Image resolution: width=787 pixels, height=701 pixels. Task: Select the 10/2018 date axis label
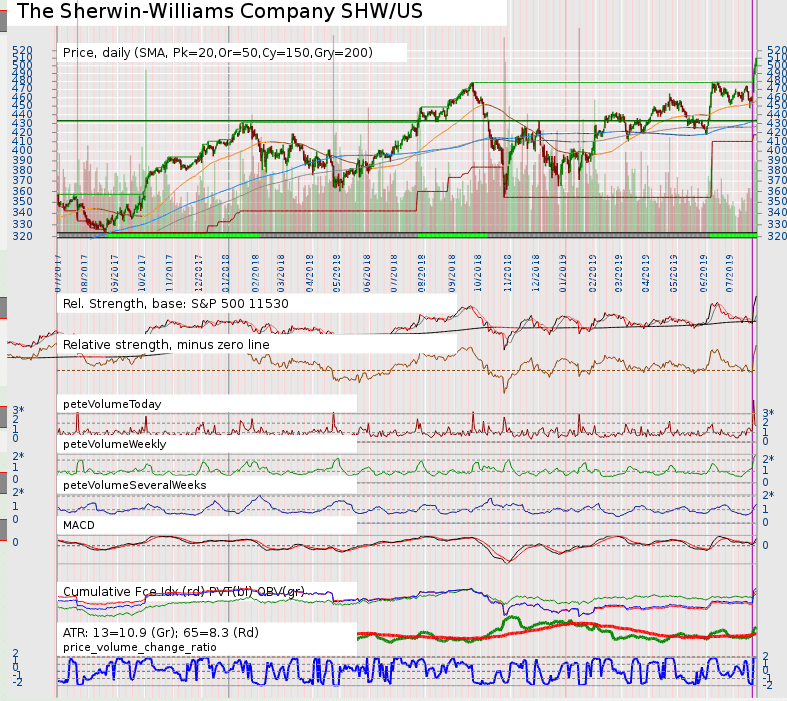click(x=477, y=273)
